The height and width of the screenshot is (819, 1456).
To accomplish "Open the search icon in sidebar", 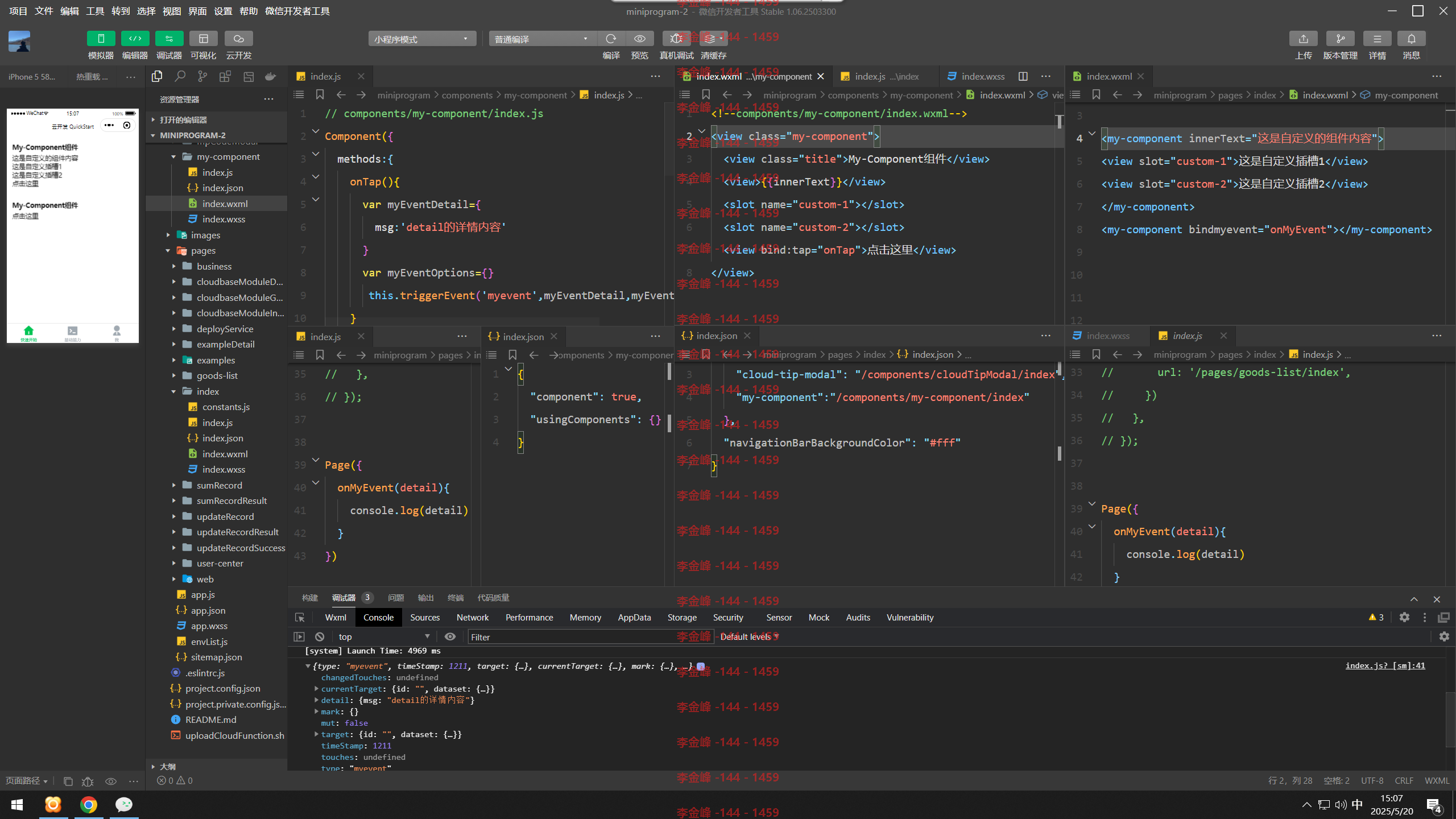I will click(x=180, y=76).
